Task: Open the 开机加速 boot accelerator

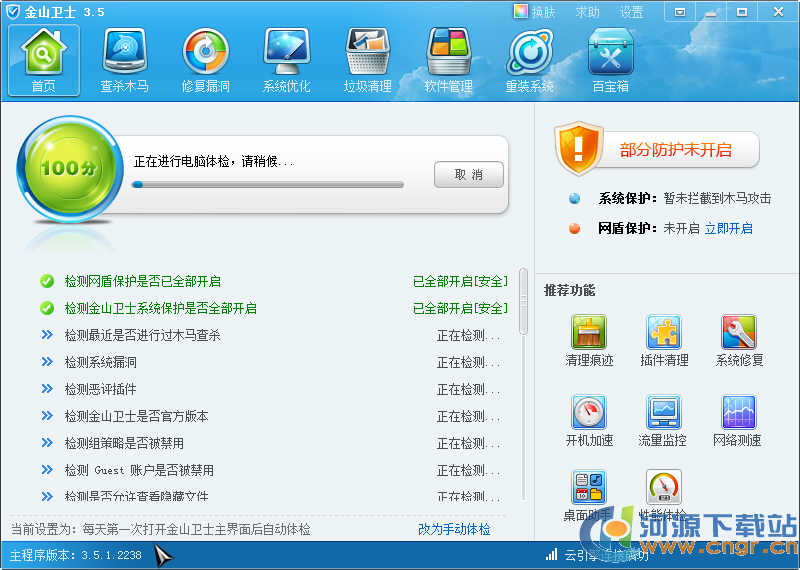Action: point(589,420)
